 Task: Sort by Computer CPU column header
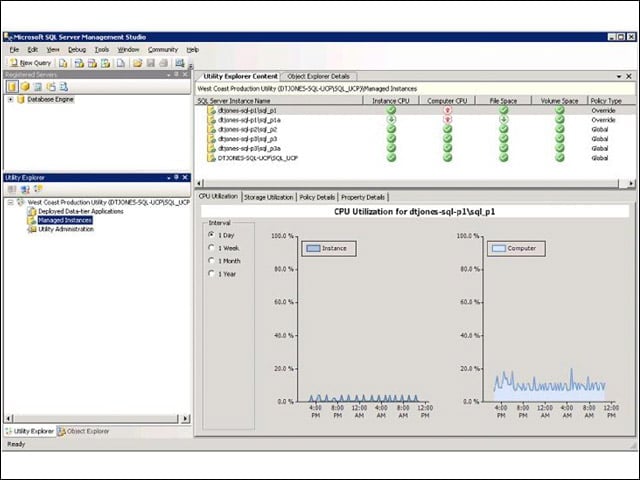pos(447,100)
